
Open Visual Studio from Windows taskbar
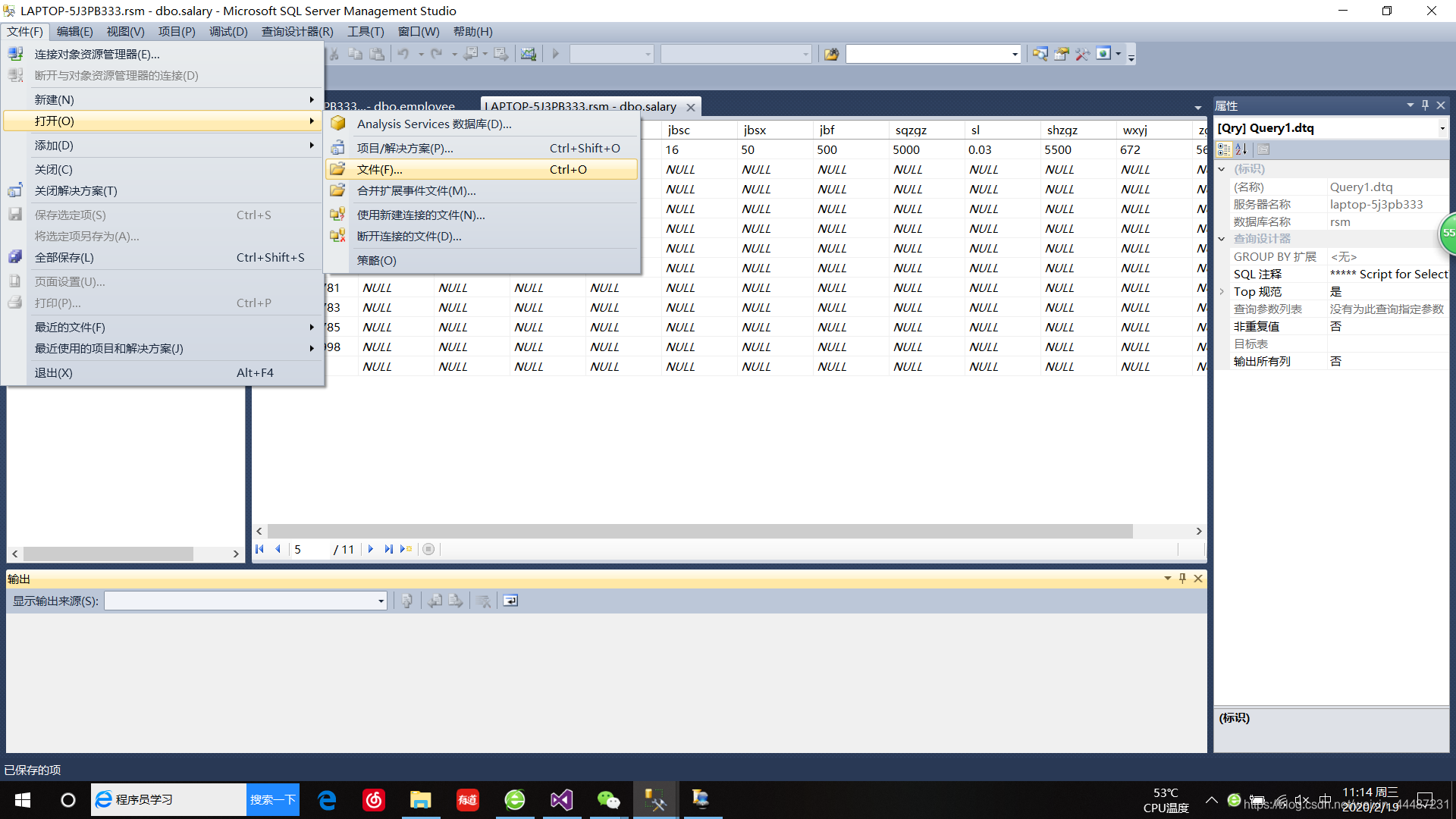[562, 799]
